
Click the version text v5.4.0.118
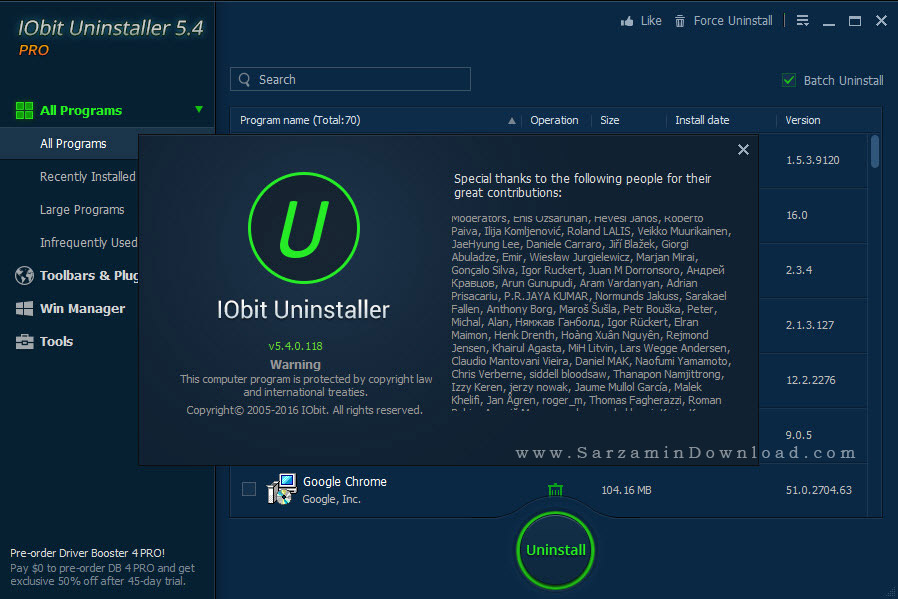pos(296,346)
